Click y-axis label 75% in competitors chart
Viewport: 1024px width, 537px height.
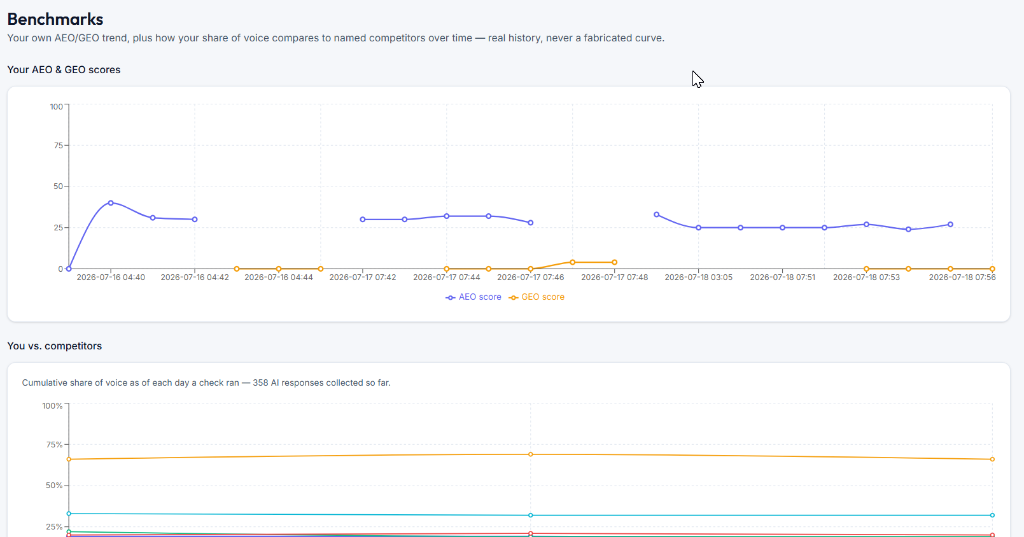point(53,445)
